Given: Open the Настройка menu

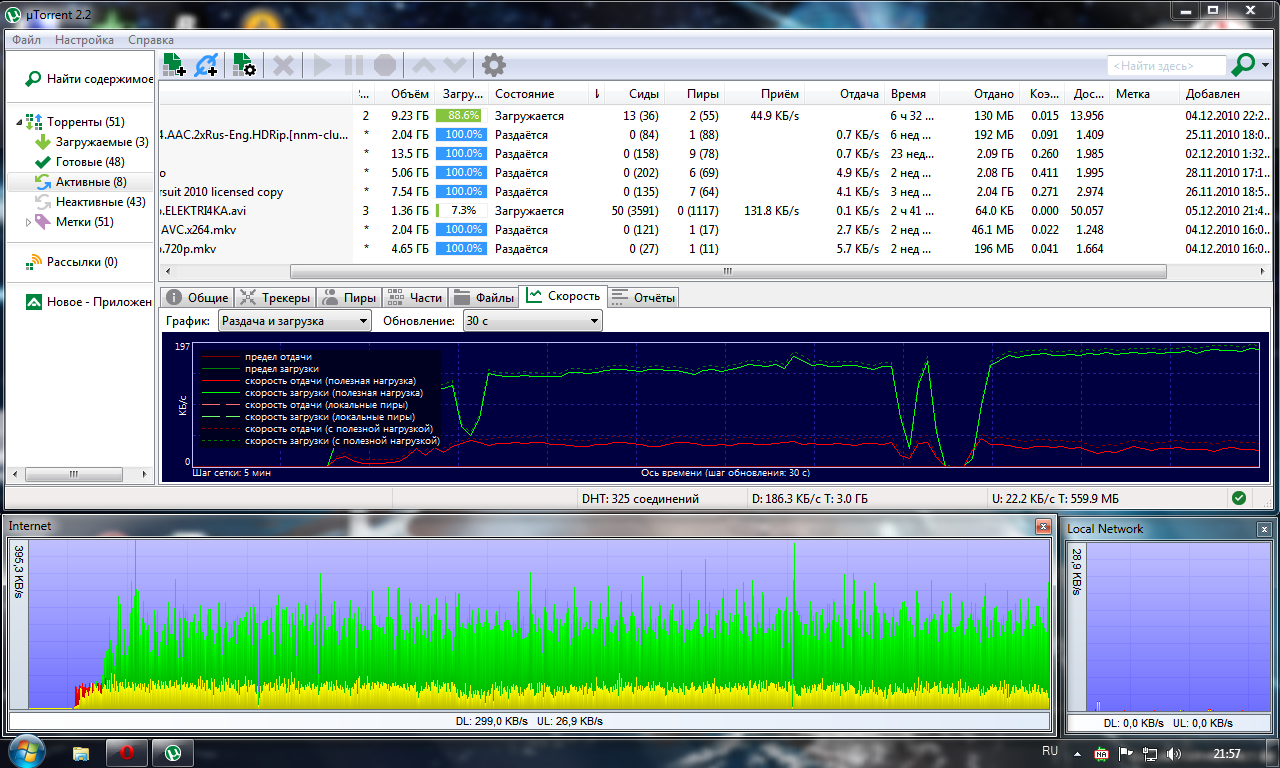Looking at the screenshot, I should click(84, 40).
